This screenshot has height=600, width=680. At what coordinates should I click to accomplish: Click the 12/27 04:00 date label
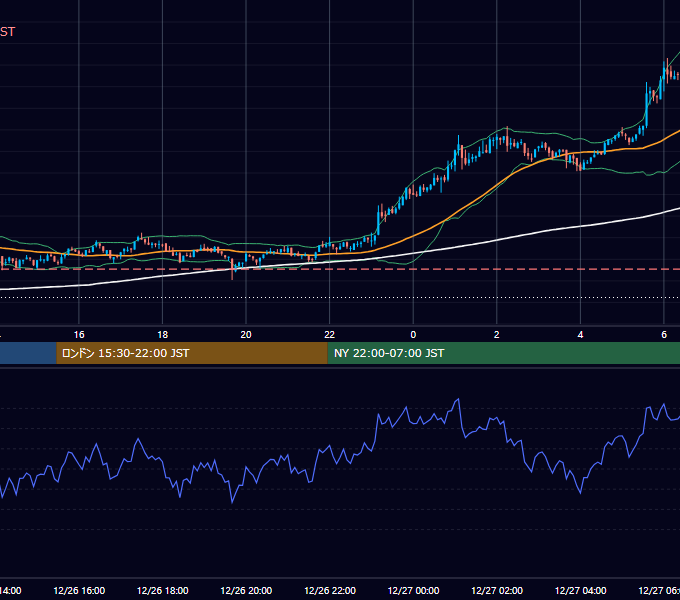pyautogui.click(x=581, y=591)
